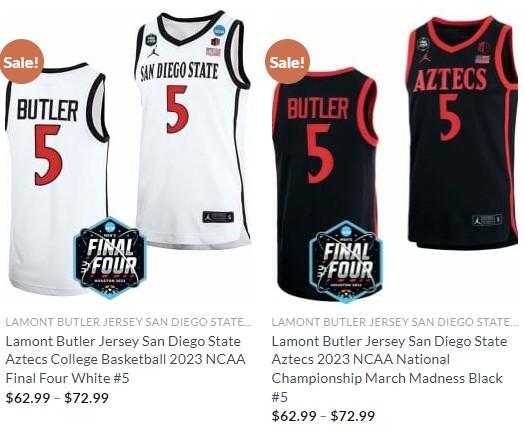Click gray category label above black jersey title
This screenshot has height=430, width=525.
(x=395, y=322)
